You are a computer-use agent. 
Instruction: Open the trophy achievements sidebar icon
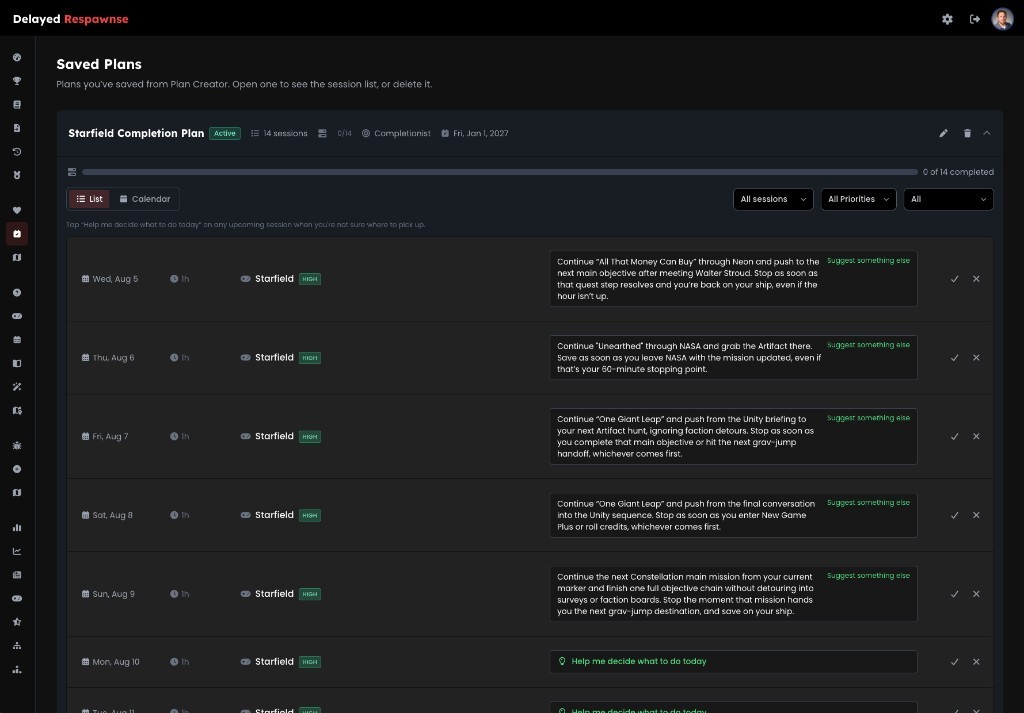pyautogui.click(x=17, y=81)
